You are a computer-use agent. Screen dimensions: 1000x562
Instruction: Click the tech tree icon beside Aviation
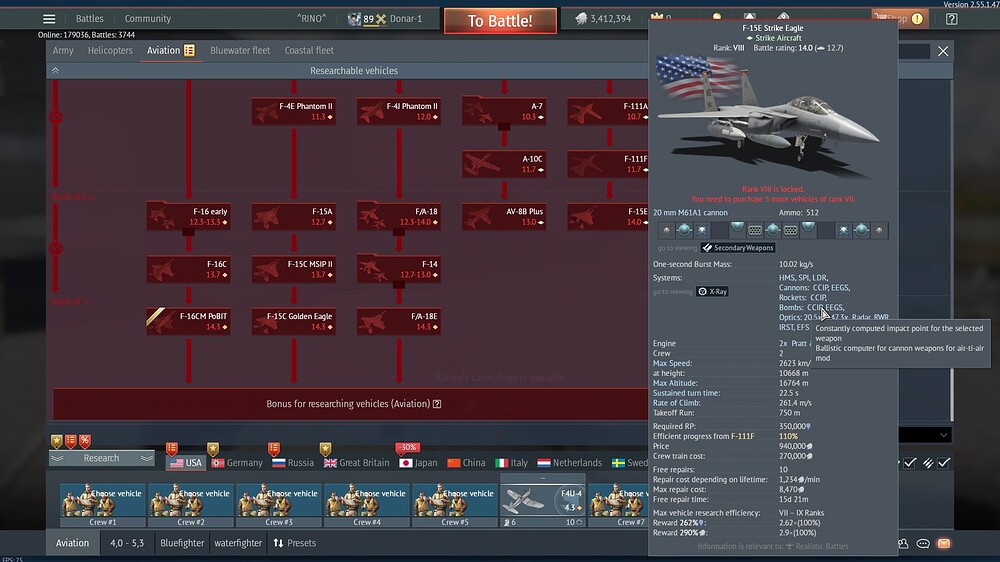click(189, 51)
